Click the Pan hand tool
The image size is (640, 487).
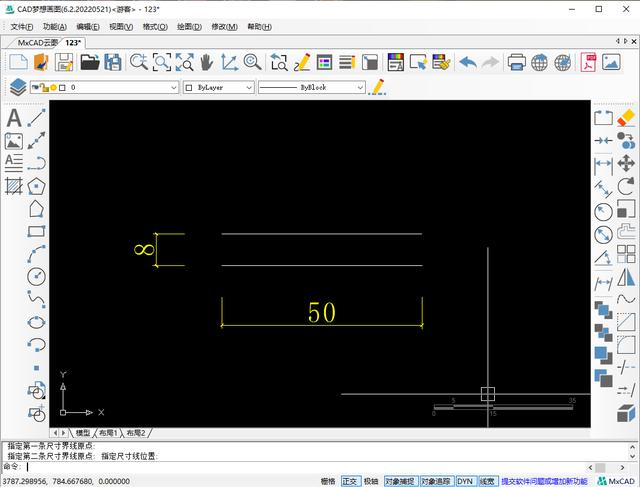206,62
